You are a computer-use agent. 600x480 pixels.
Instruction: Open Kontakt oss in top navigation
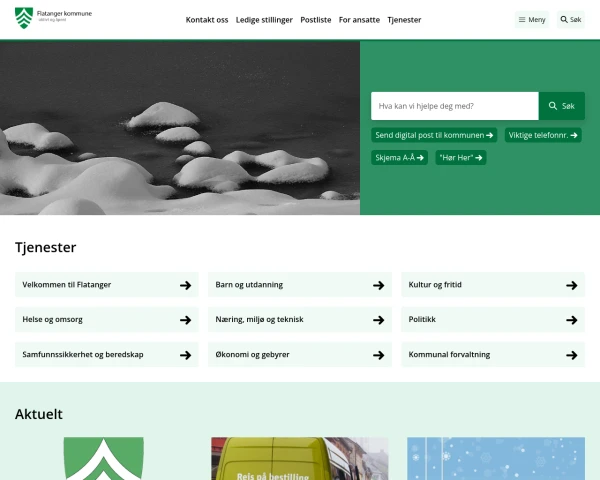(x=207, y=20)
